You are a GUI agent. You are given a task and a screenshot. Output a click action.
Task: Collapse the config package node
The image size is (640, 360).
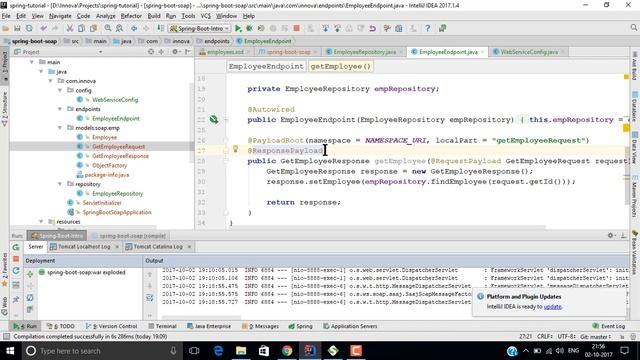tap(60, 90)
